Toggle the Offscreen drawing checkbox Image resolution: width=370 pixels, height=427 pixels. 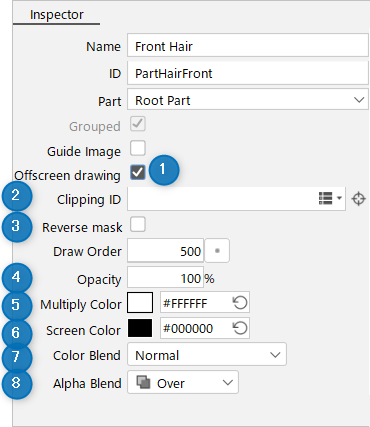[x=138, y=172]
